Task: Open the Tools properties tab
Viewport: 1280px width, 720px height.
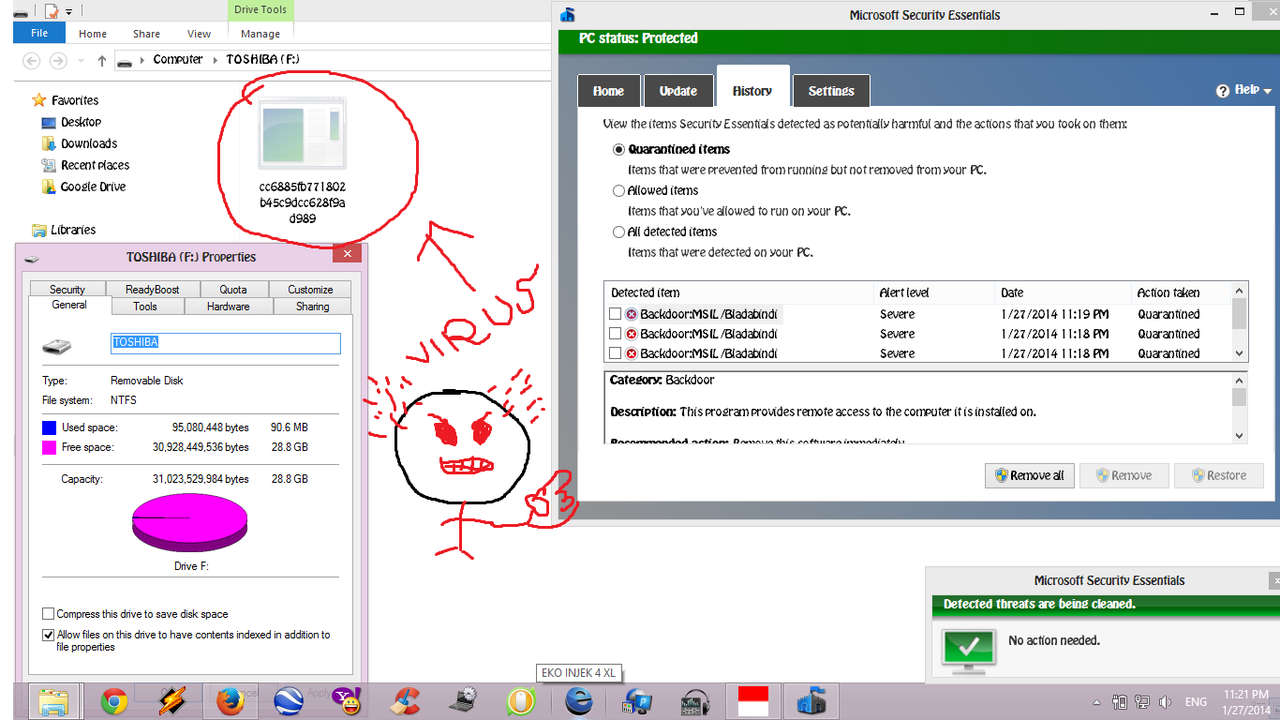Action: click(x=145, y=306)
